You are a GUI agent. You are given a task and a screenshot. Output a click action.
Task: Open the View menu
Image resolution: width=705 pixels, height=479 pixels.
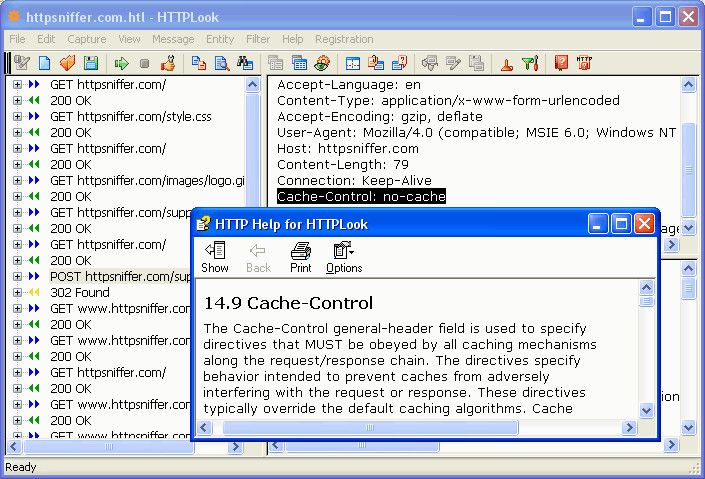coord(129,39)
